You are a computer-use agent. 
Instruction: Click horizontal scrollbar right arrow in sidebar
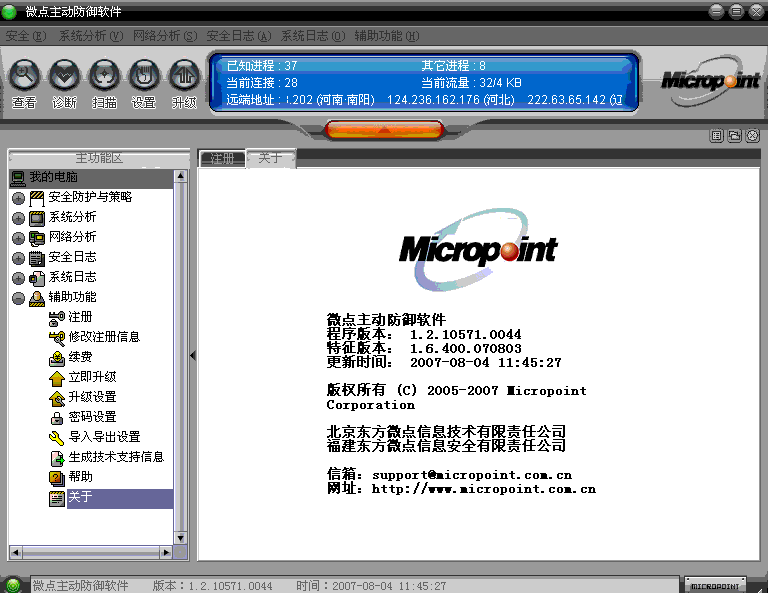(x=166, y=552)
